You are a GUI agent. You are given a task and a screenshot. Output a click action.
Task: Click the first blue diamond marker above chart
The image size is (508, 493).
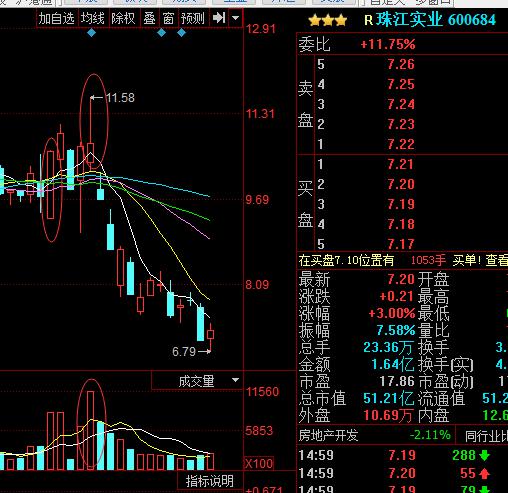click(91, 33)
